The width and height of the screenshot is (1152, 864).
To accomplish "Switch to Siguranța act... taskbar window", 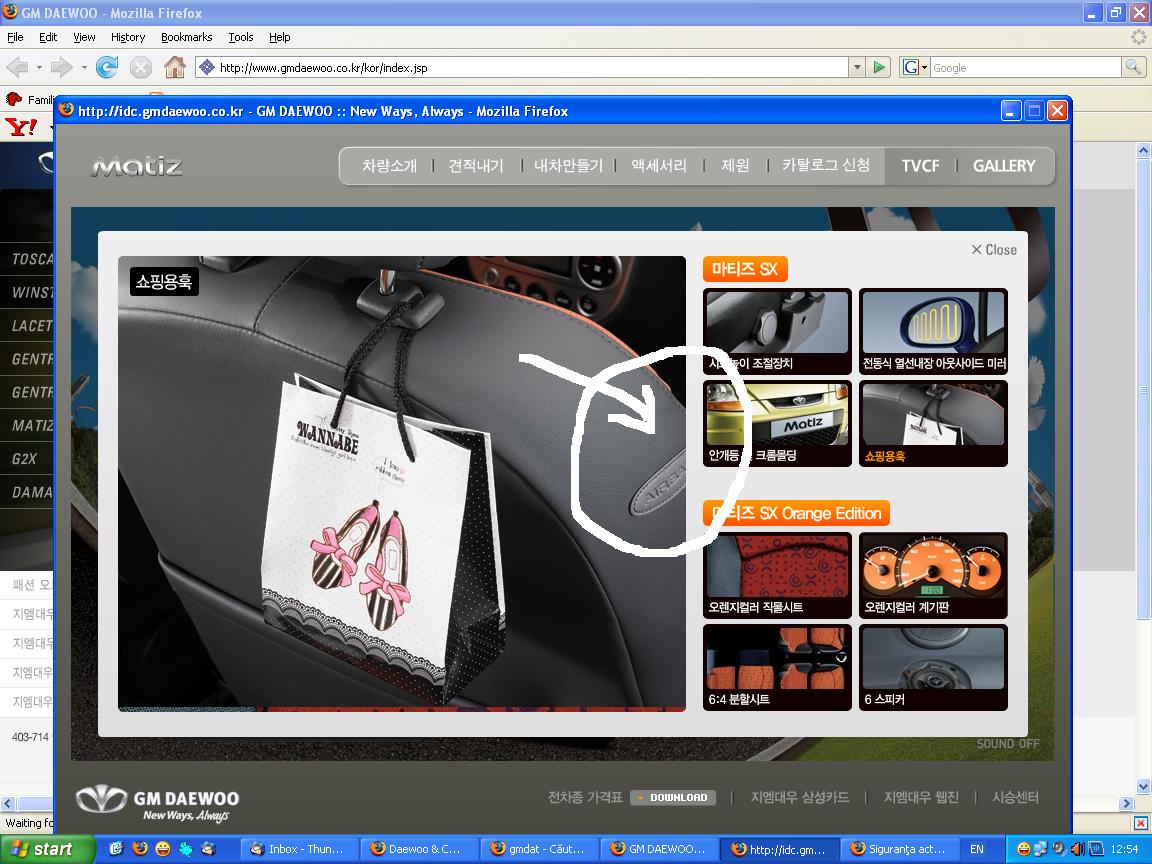I will tap(899, 849).
